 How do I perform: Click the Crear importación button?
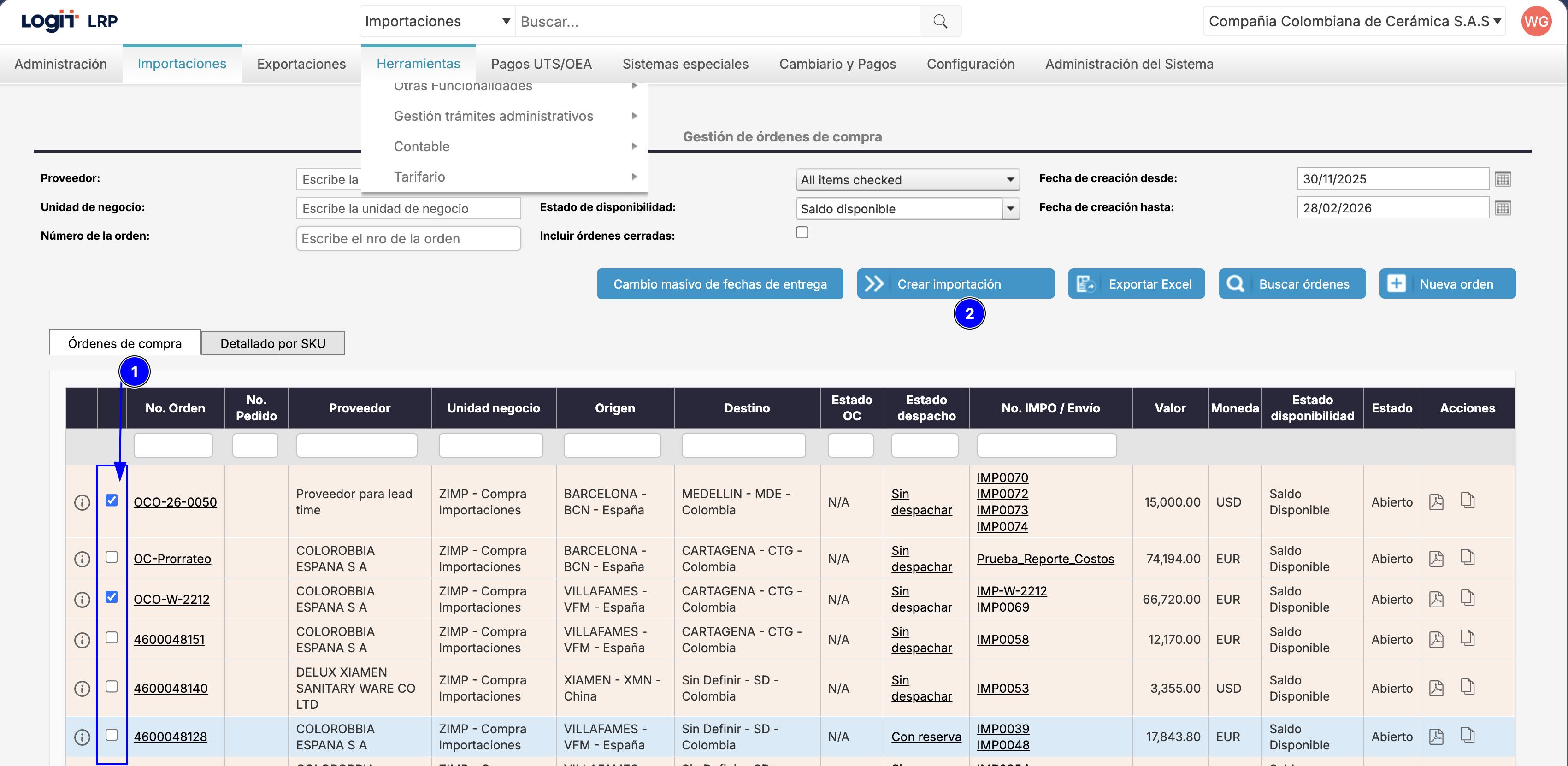pyautogui.click(x=955, y=284)
